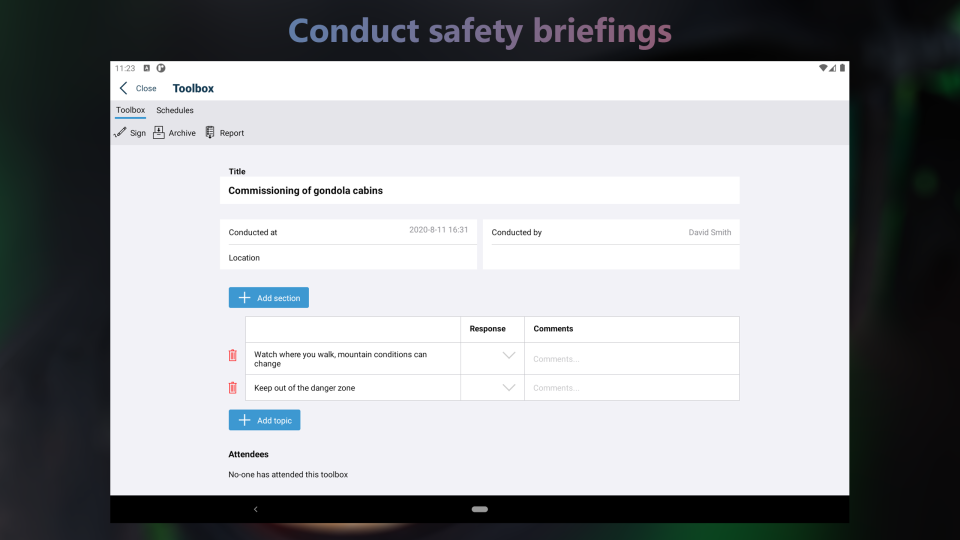Click the Add section button

pyautogui.click(x=269, y=298)
